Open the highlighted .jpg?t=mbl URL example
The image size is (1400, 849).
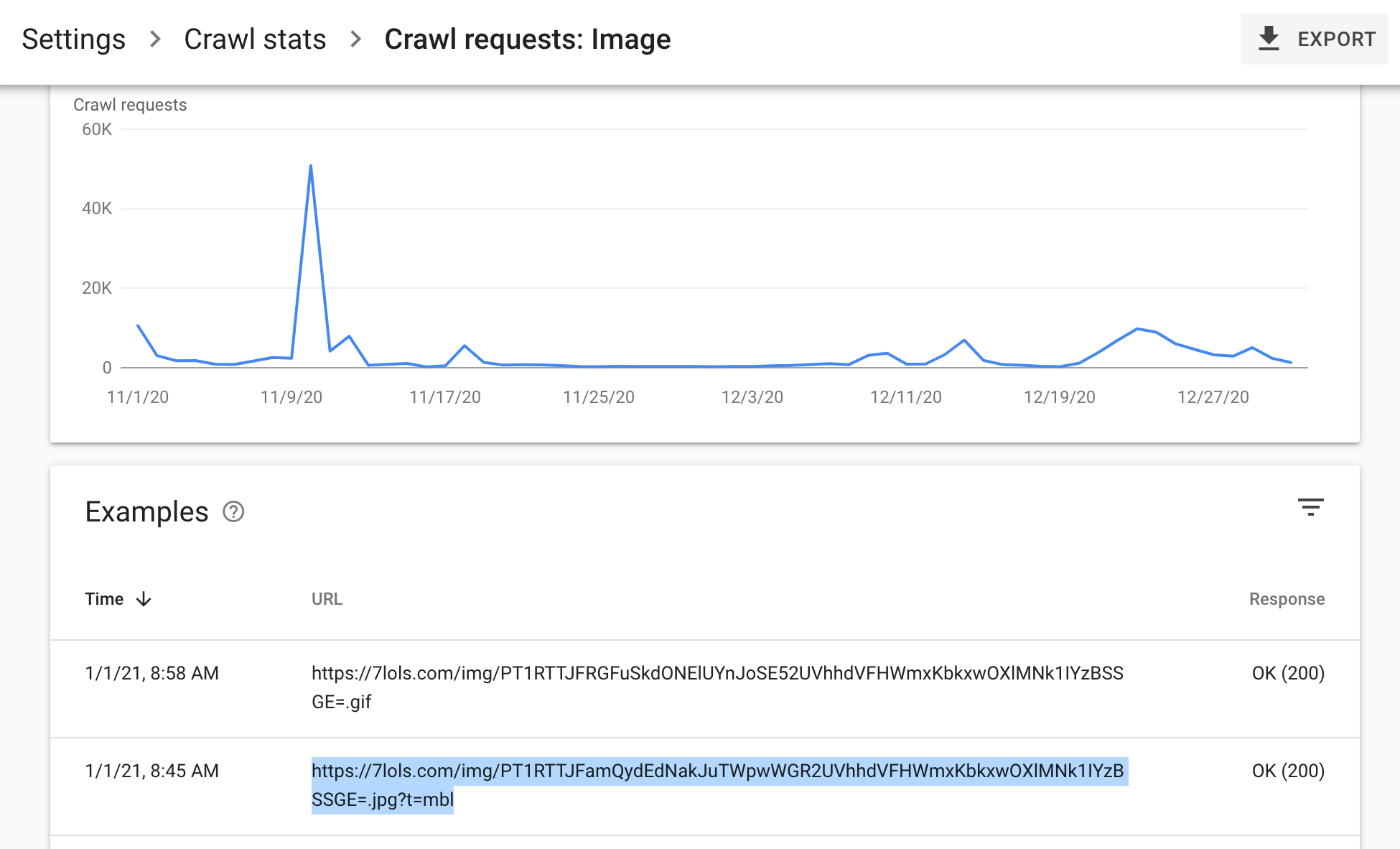(x=719, y=785)
